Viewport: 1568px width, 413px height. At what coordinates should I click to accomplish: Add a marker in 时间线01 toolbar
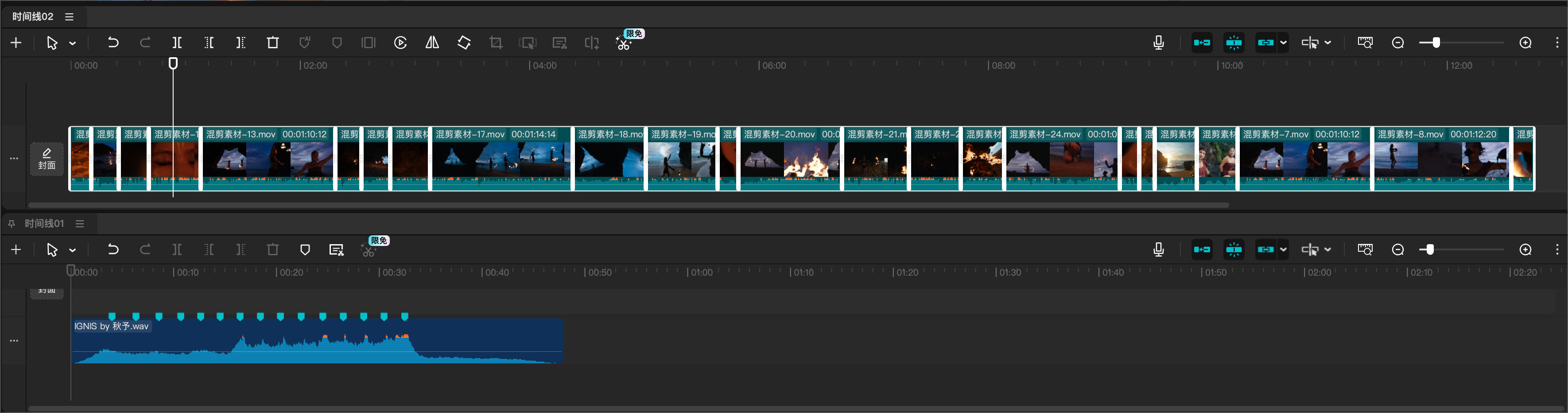pos(305,250)
